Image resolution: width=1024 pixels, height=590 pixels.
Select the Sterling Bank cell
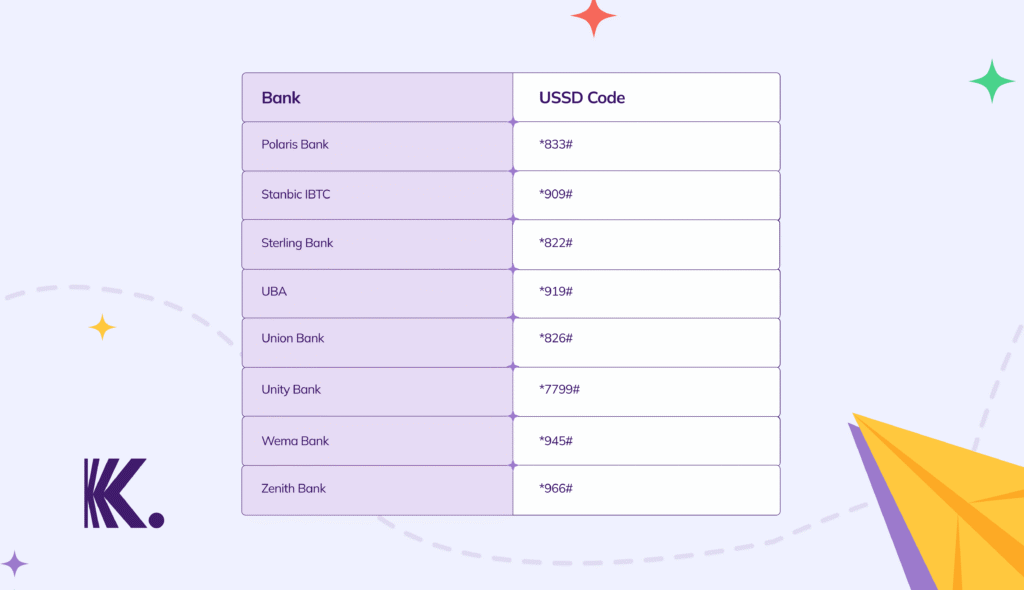[377, 244]
